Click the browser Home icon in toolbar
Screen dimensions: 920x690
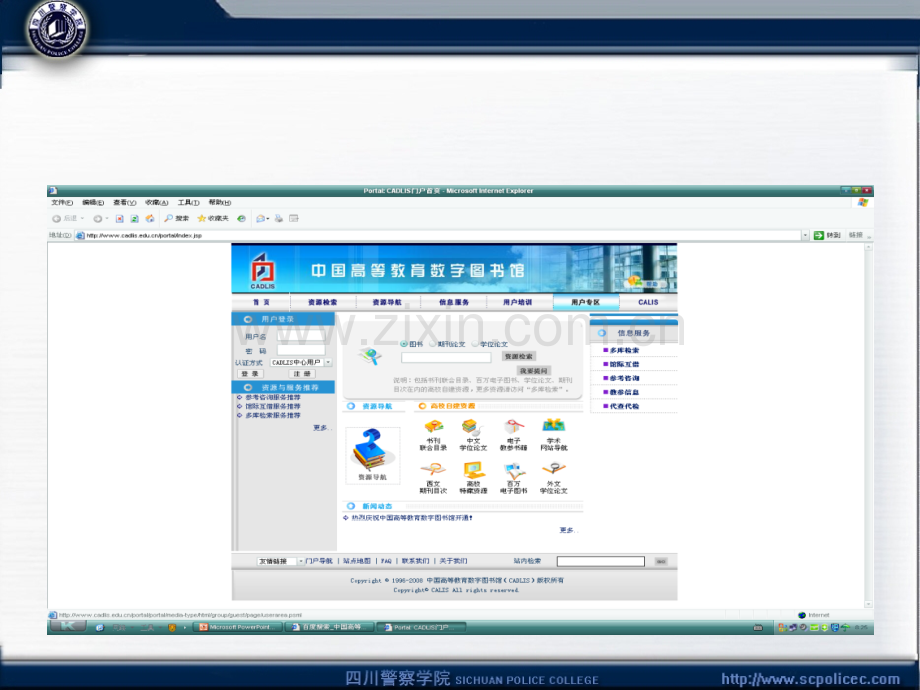click(149, 218)
